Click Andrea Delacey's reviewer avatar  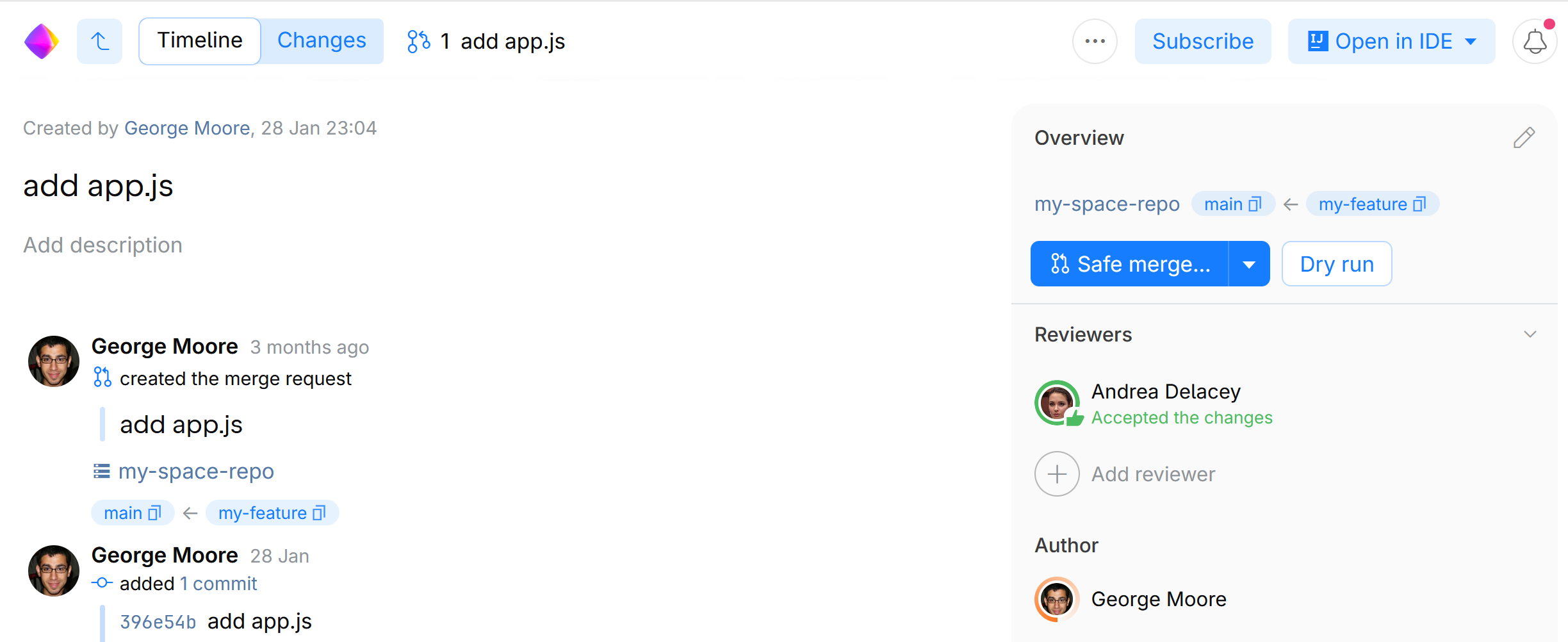tap(1057, 403)
